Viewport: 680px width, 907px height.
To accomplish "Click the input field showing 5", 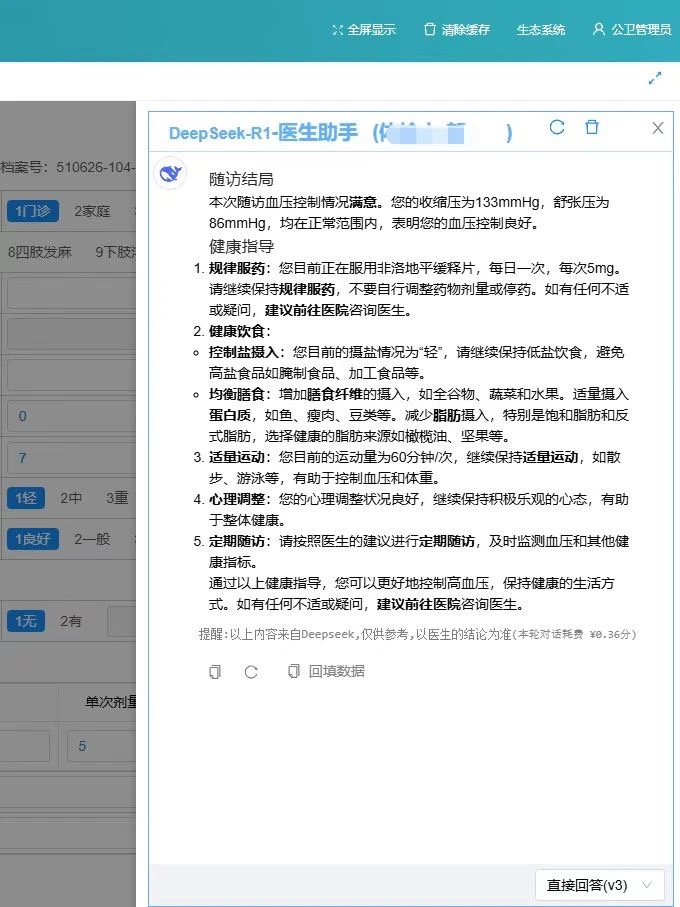I will (100, 746).
